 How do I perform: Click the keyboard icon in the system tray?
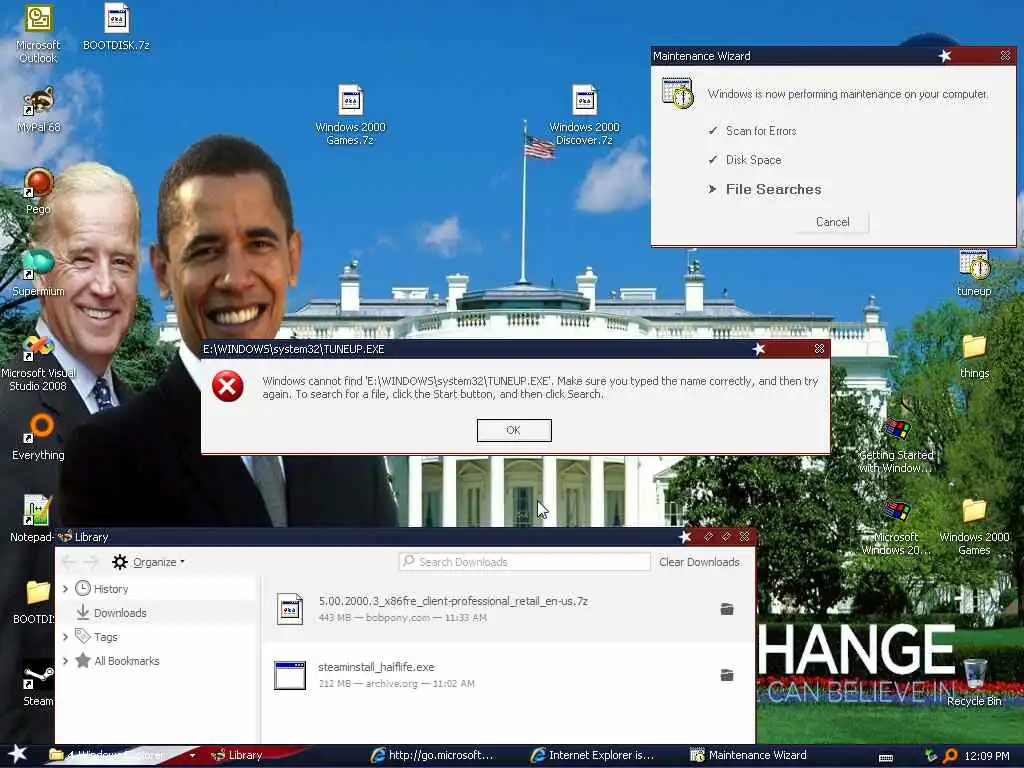click(886, 757)
